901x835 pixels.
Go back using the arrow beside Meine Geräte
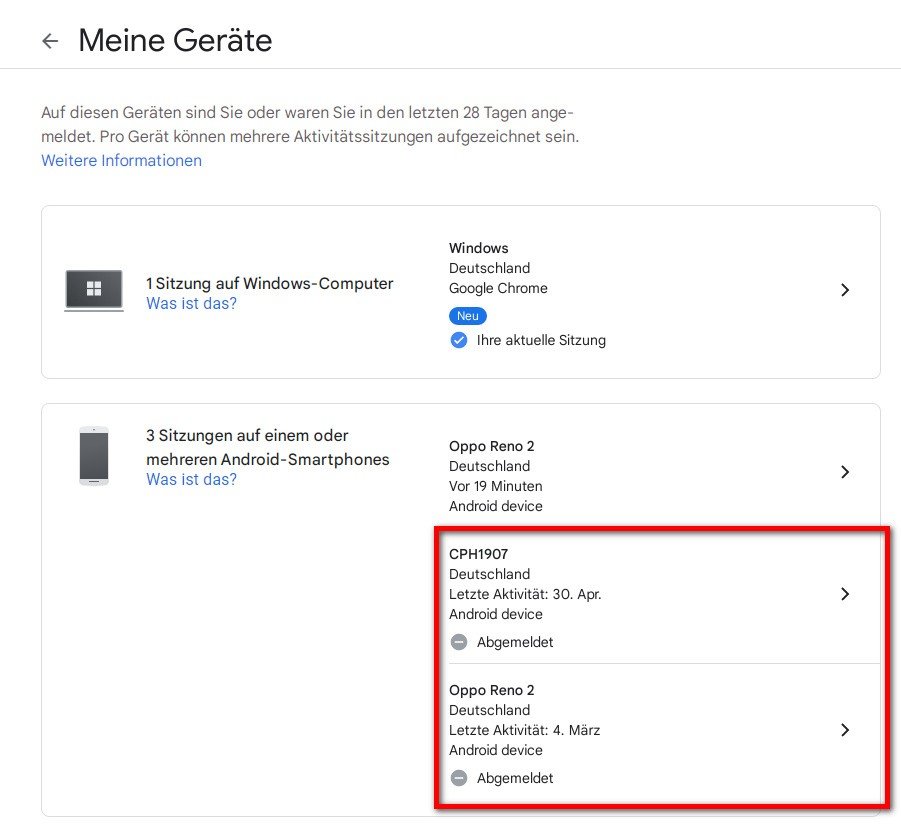coord(50,41)
